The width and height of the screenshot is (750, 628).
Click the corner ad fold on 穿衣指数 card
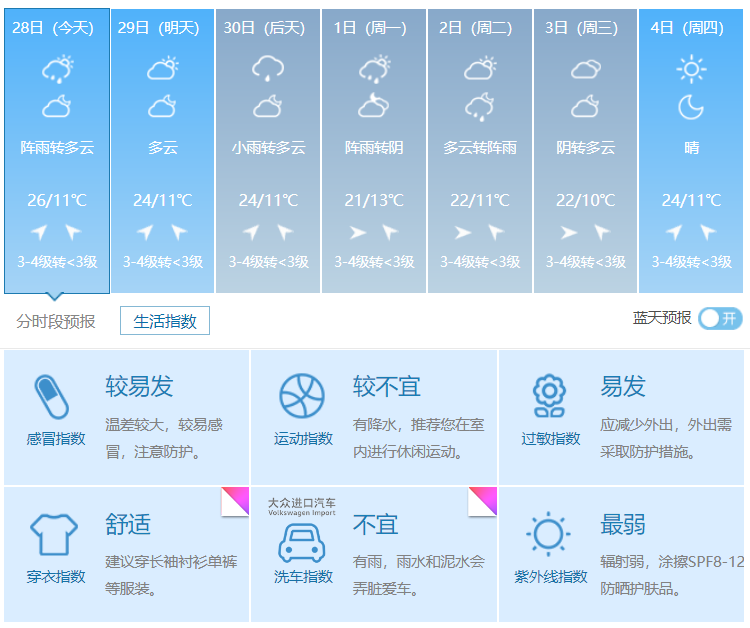point(235,501)
